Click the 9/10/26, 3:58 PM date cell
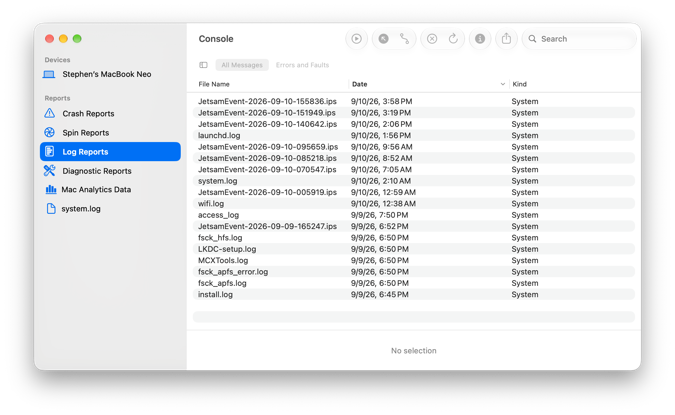The height and width of the screenshot is (415, 675). [x=381, y=101]
